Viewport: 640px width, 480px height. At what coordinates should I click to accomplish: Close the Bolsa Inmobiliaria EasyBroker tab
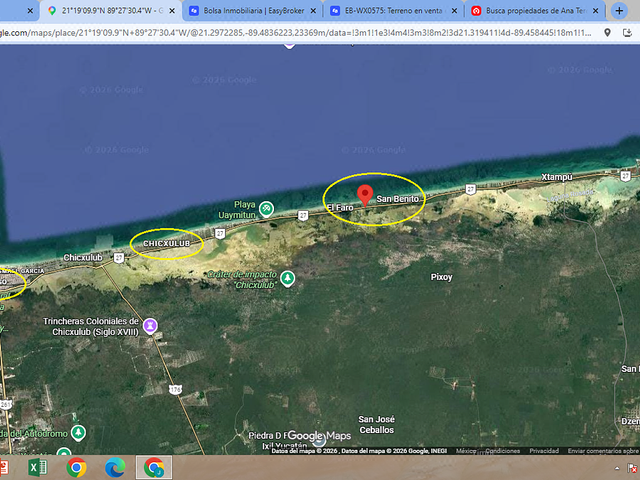[x=313, y=11]
